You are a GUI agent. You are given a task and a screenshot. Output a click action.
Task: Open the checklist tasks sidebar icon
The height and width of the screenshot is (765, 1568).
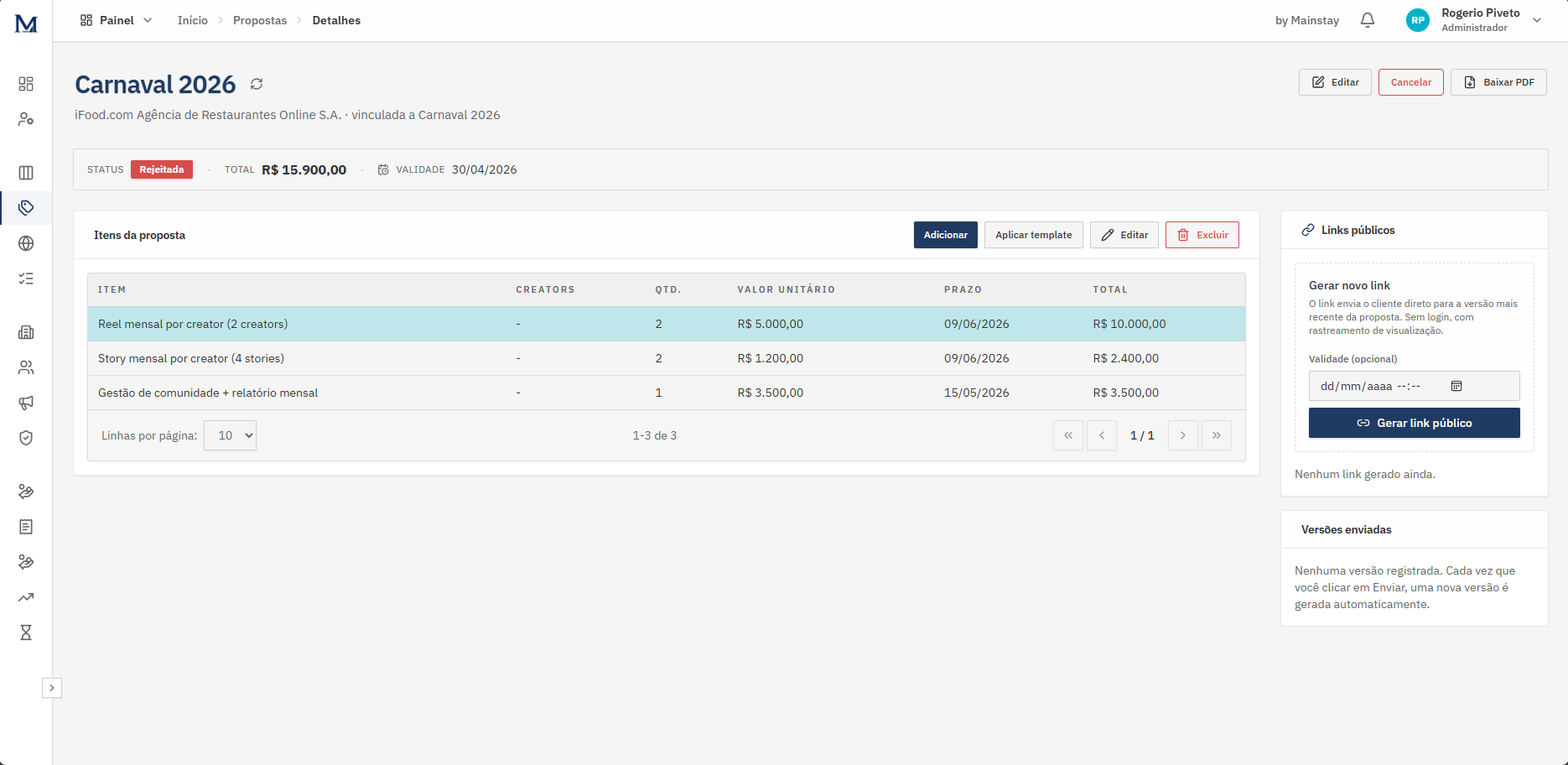click(x=26, y=278)
